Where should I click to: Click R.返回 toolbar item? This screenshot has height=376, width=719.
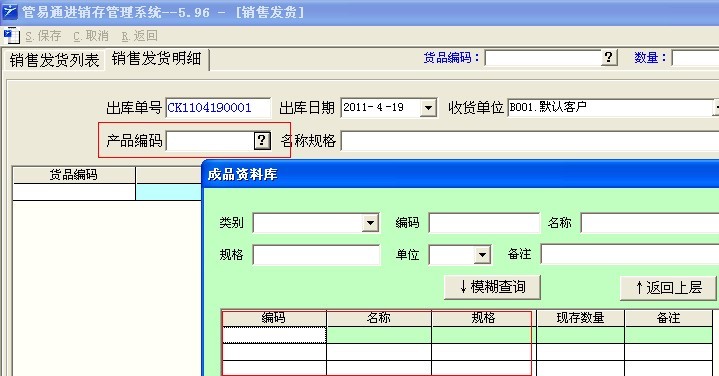click(x=139, y=36)
